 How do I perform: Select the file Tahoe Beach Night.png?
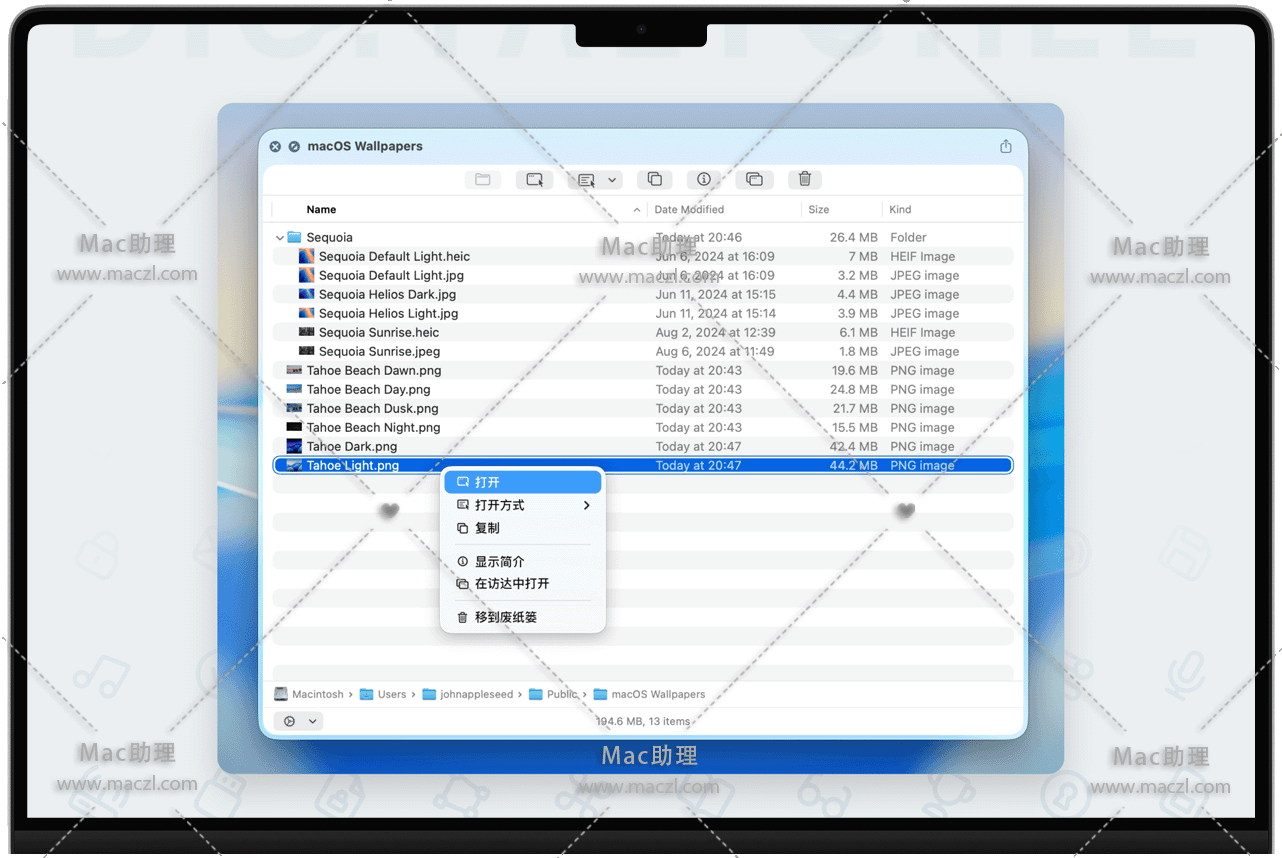643,428
